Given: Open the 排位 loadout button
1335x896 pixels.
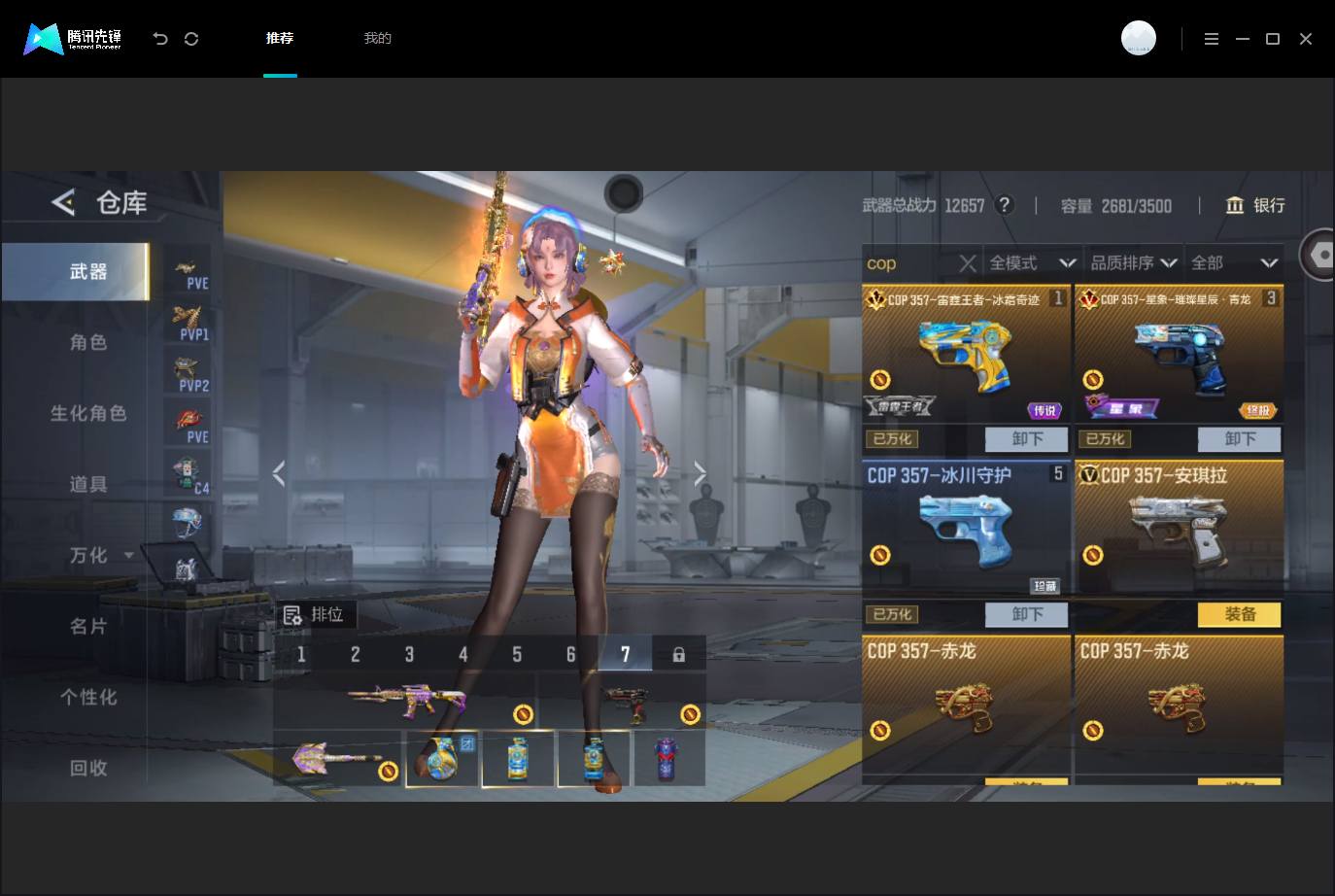Looking at the screenshot, I should [x=316, y=615].
